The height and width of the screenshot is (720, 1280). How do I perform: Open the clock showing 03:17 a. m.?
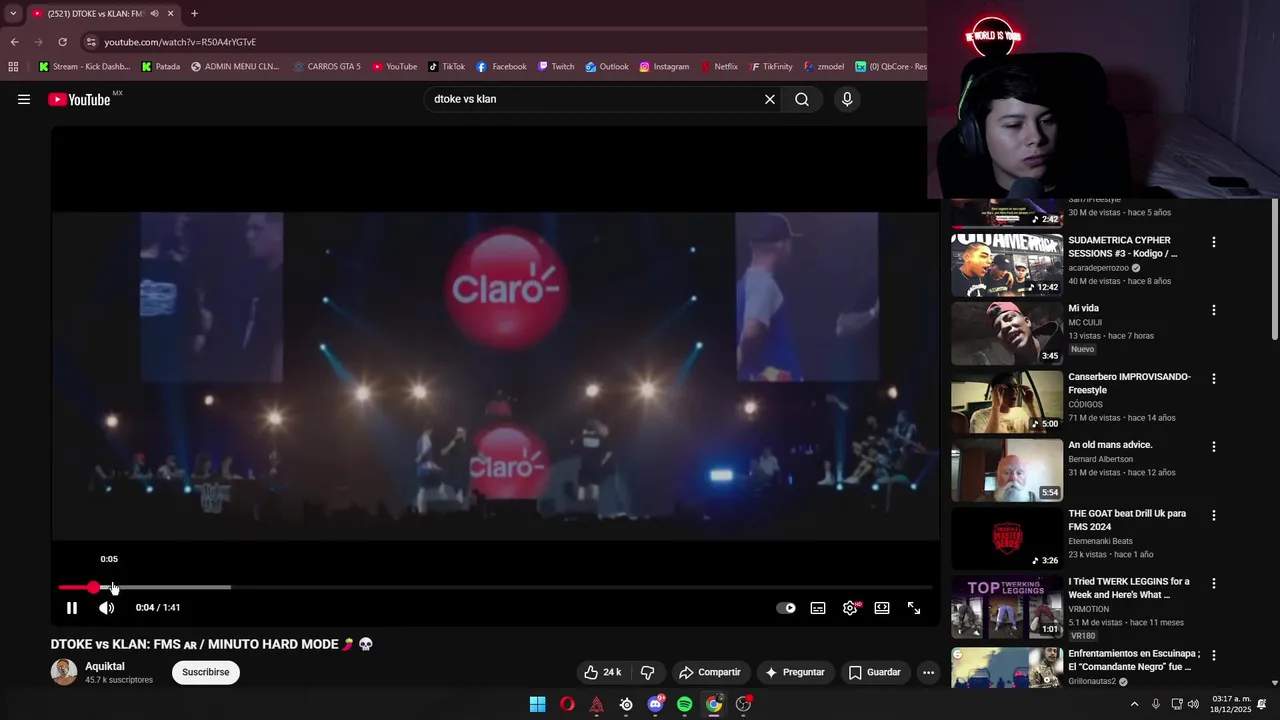tap(1231, 704)
